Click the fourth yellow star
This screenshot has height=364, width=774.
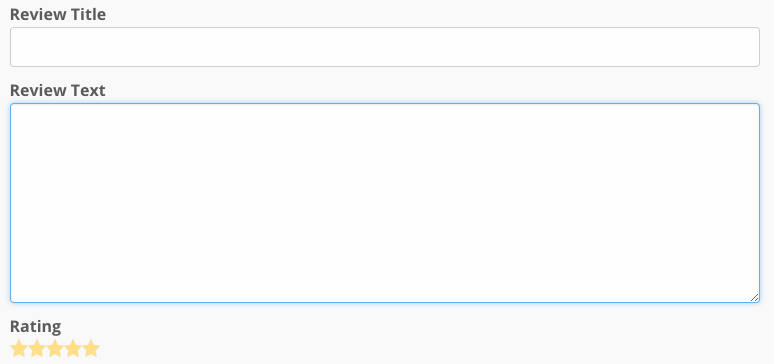tap(73, 348)
